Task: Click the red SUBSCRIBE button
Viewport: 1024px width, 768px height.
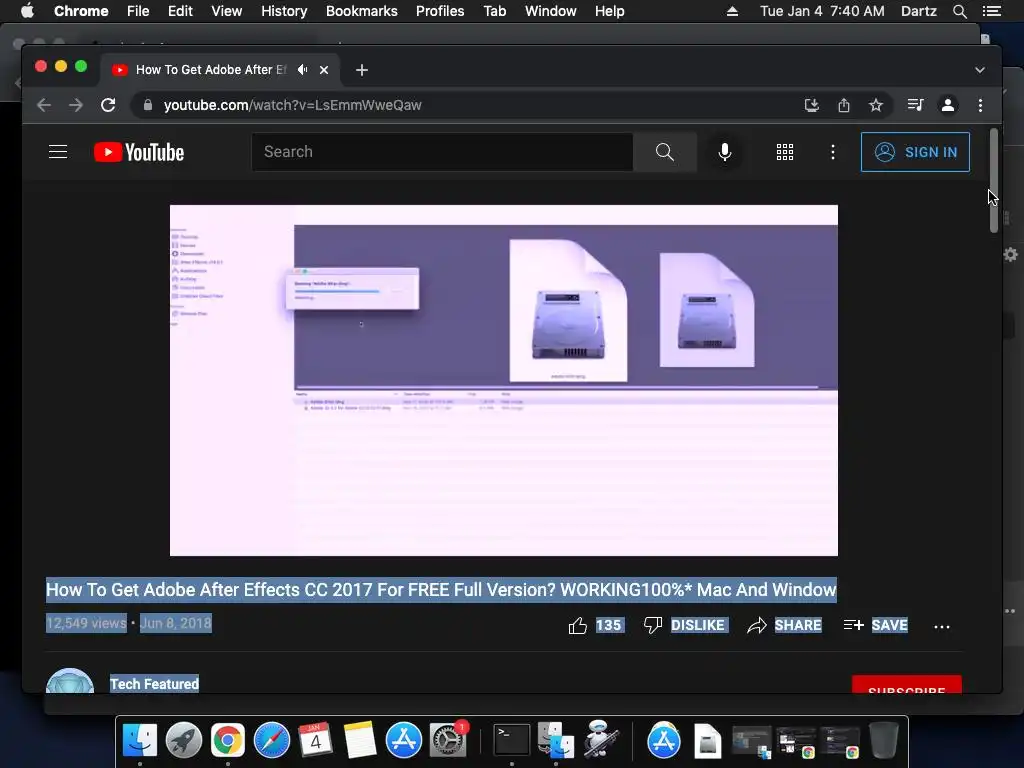Action: [906, 684]
